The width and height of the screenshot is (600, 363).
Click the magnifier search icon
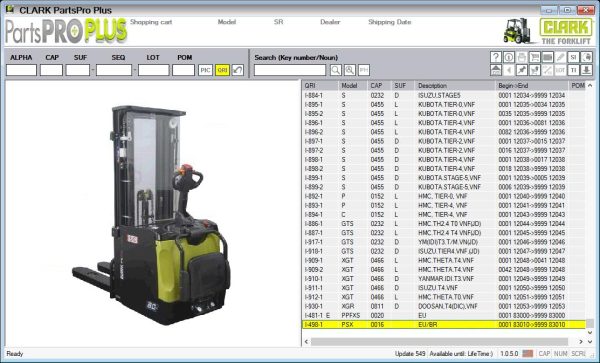336,70
